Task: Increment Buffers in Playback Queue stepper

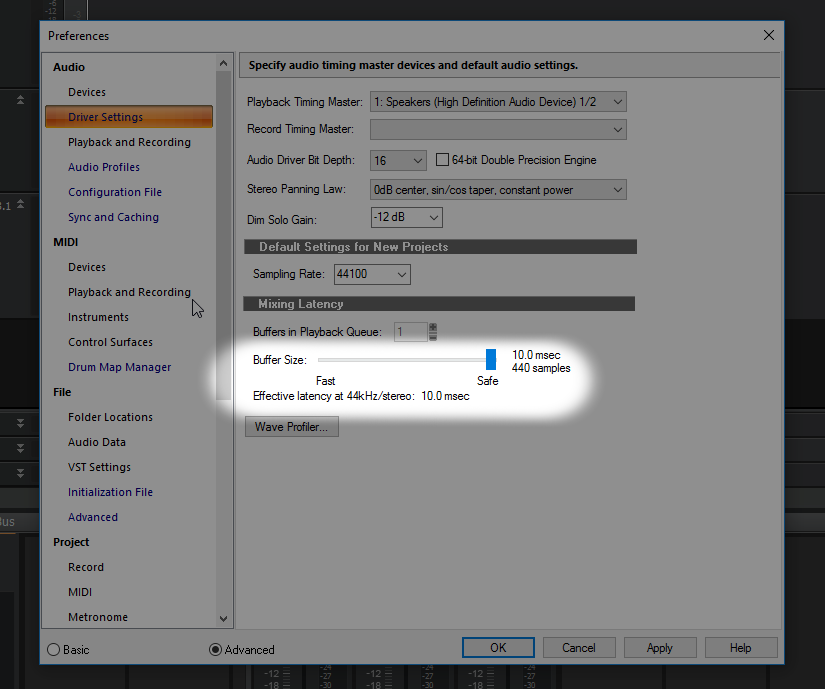Action: pyautogui.click(x=433, y=327)
